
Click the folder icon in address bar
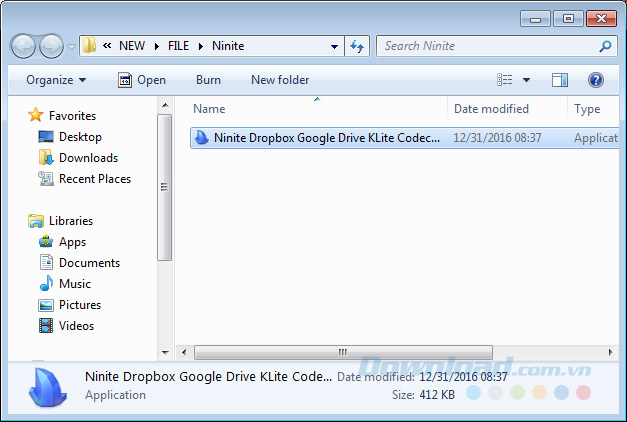point(90,46)
